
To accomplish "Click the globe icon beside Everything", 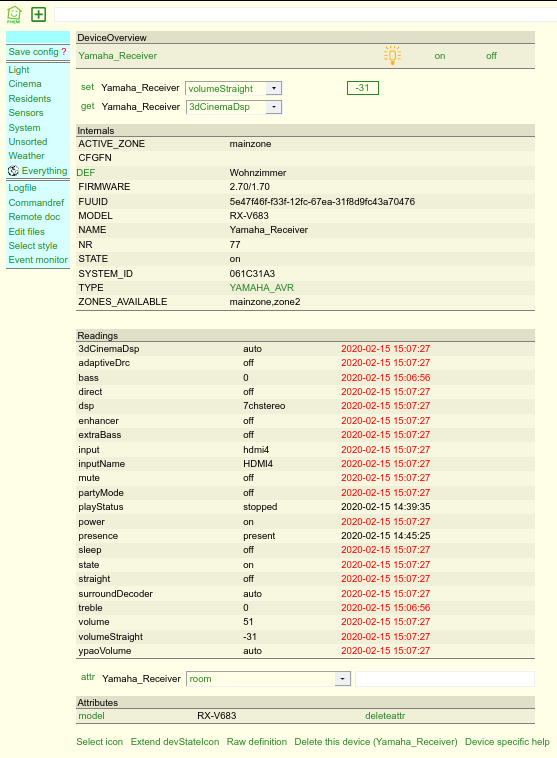I will (13, 171).
